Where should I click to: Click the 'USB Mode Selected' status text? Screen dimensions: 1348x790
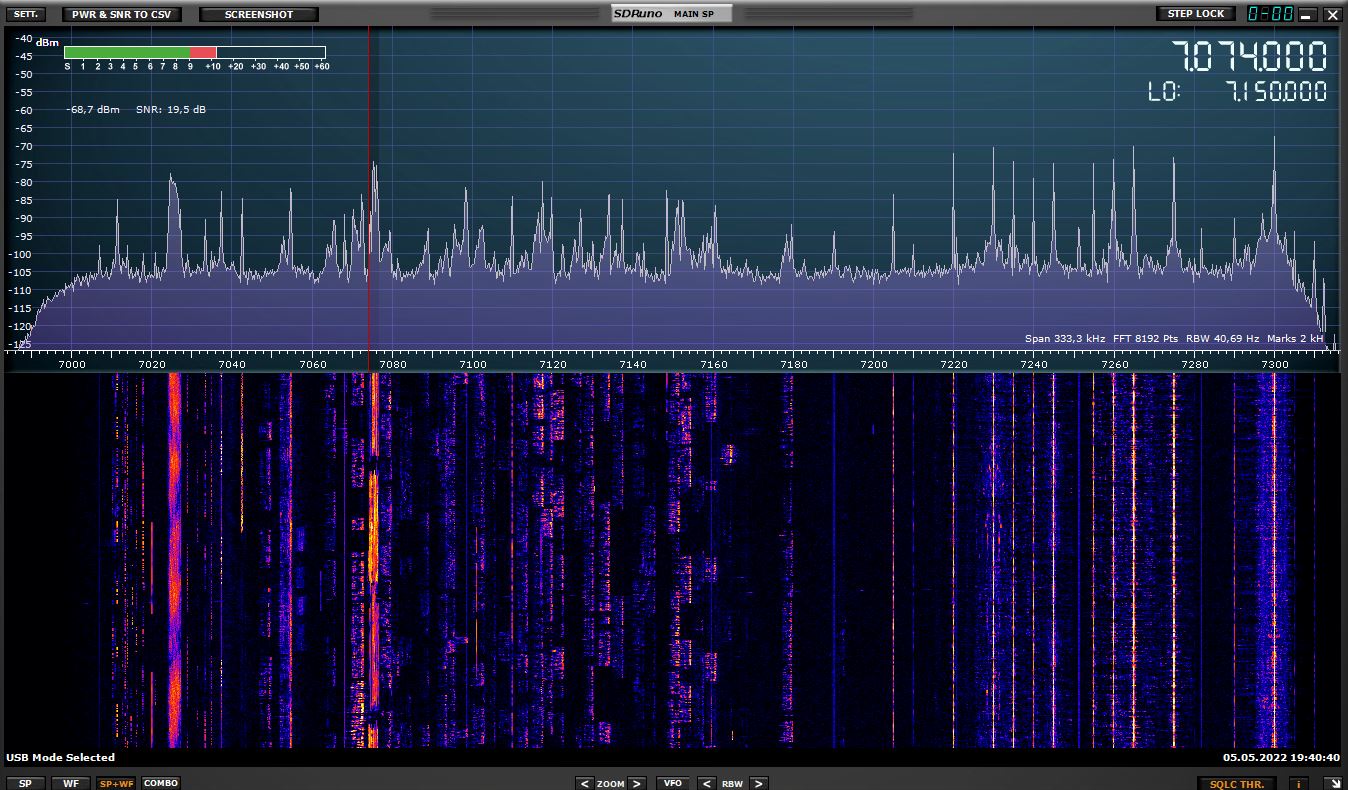(x=60, y=757)
